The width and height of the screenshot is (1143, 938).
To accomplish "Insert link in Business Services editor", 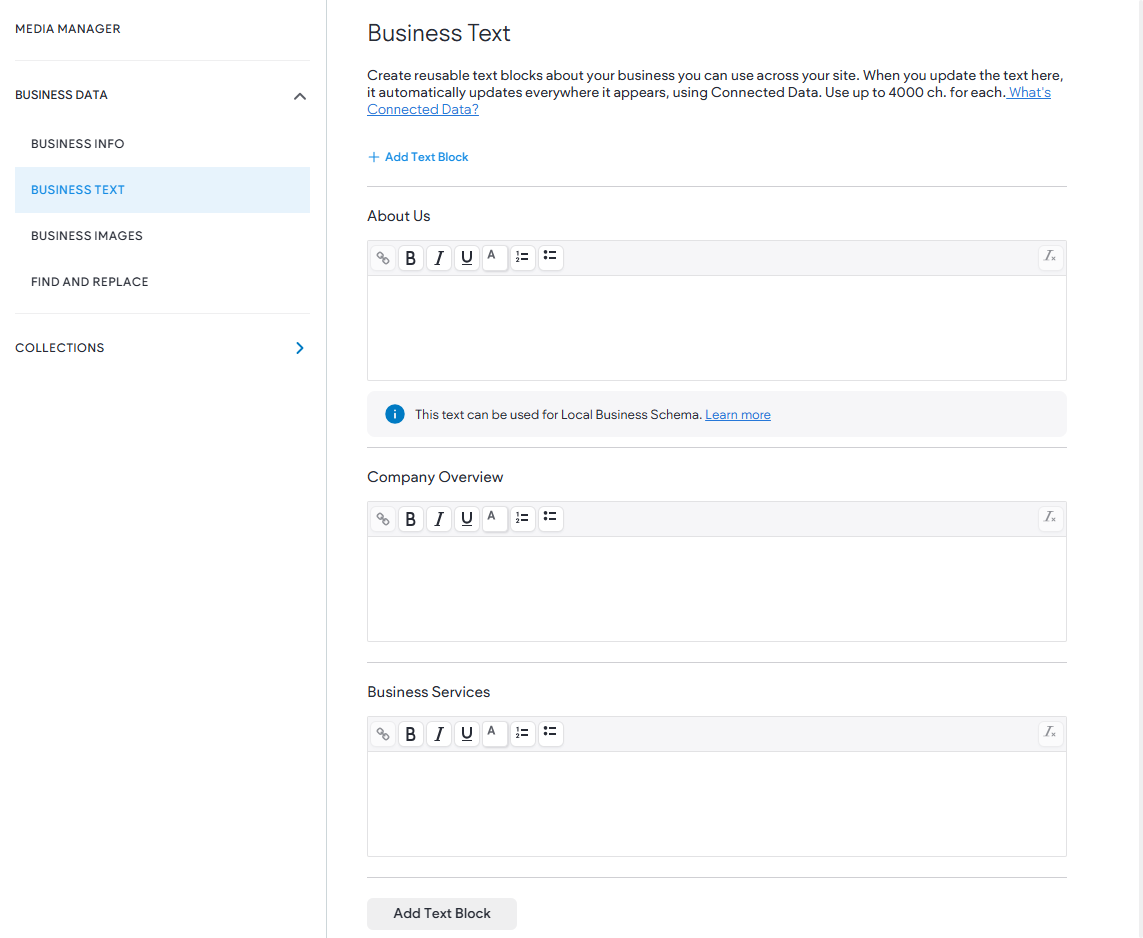I will (x=383, y=733).
